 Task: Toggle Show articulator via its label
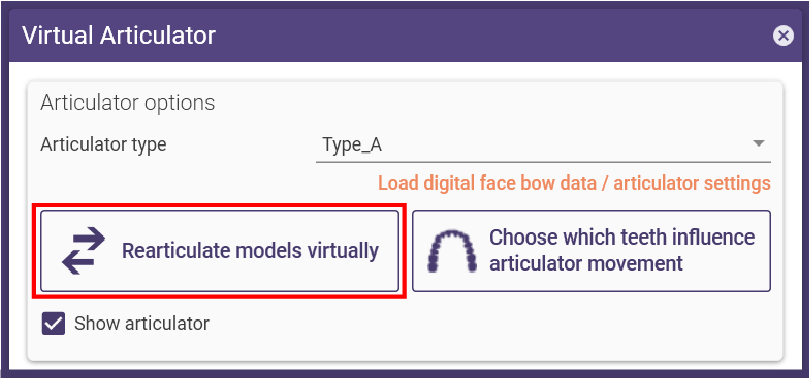click(x=142, y=323)
